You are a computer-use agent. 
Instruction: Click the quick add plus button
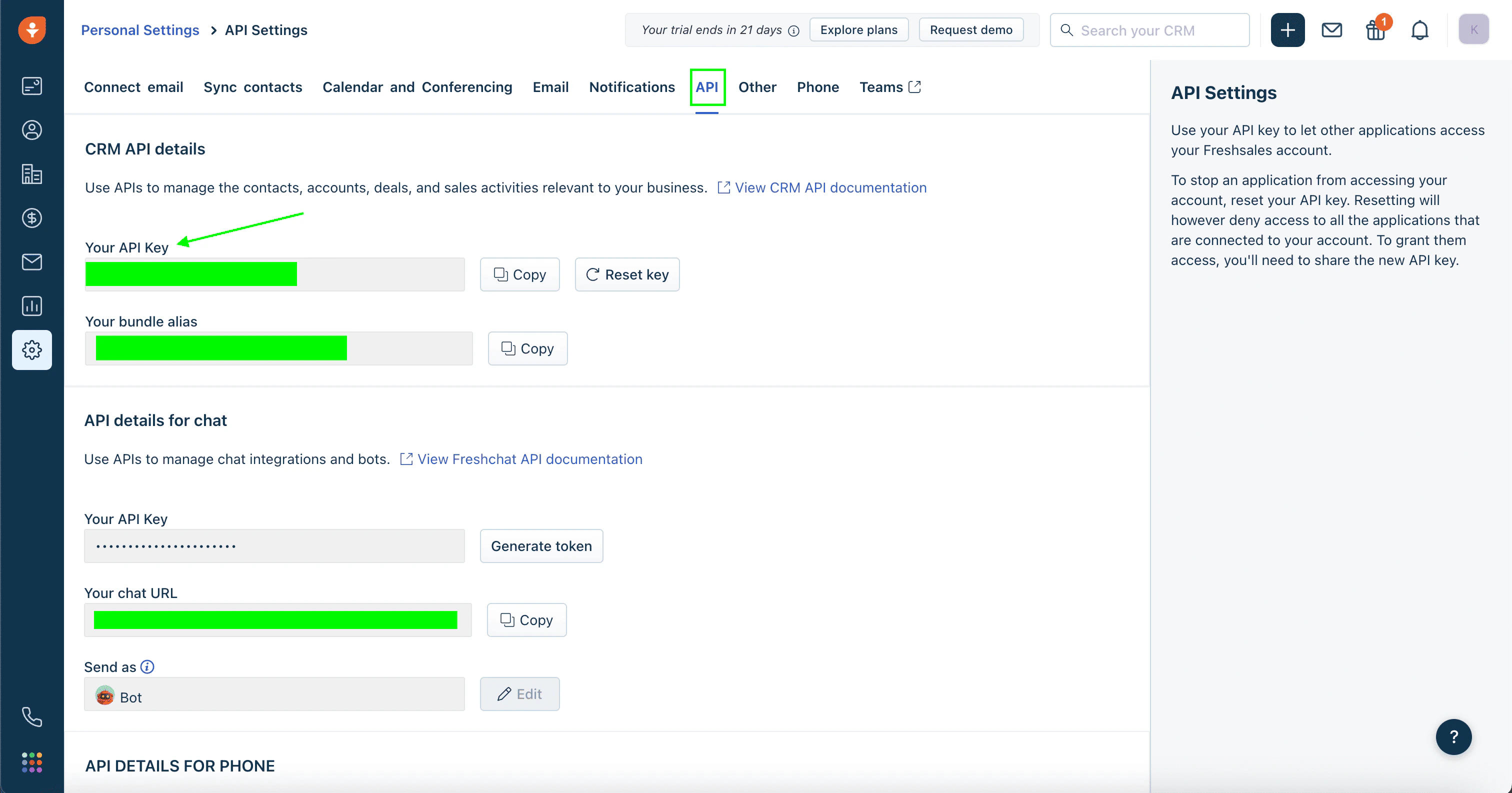point(1287,30)
